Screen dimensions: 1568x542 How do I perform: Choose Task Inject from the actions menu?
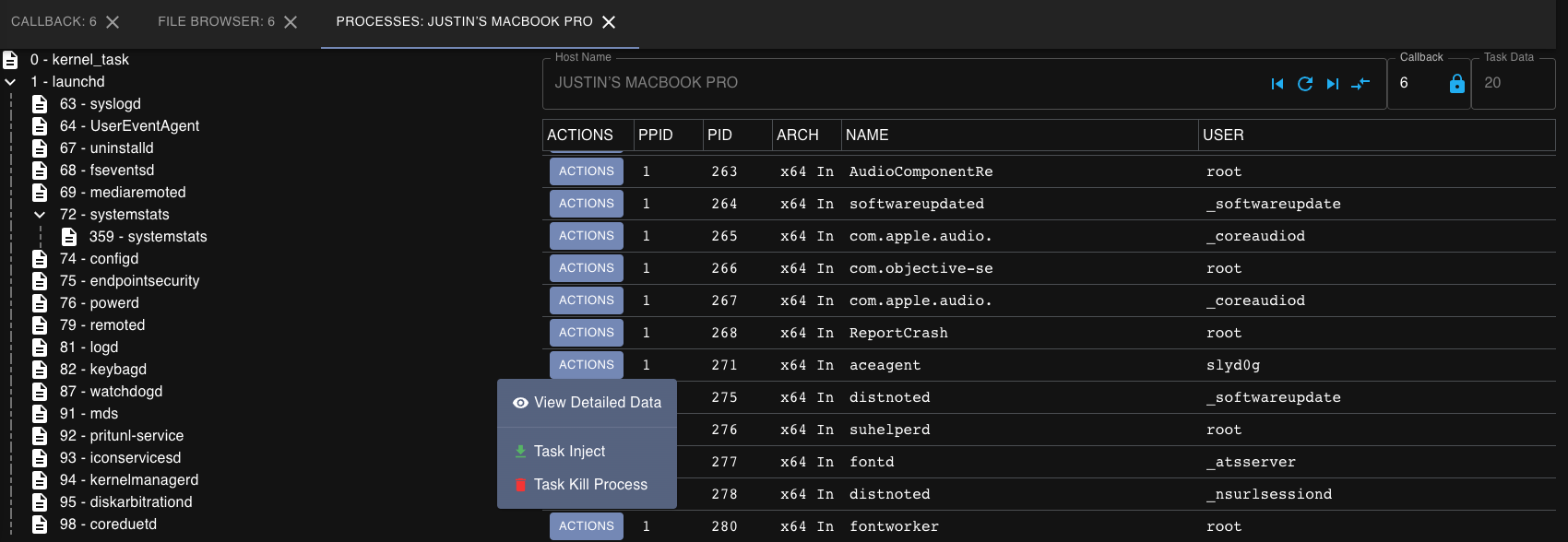(587, 452)
